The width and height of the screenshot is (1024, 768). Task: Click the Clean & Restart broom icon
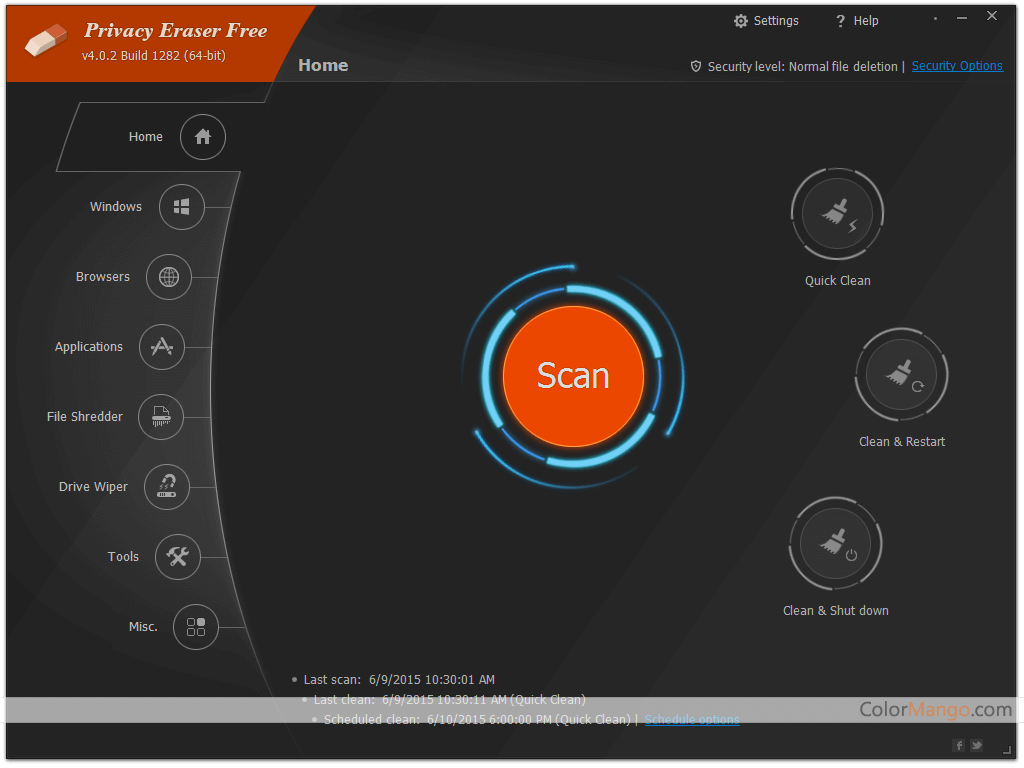(901, 375)
